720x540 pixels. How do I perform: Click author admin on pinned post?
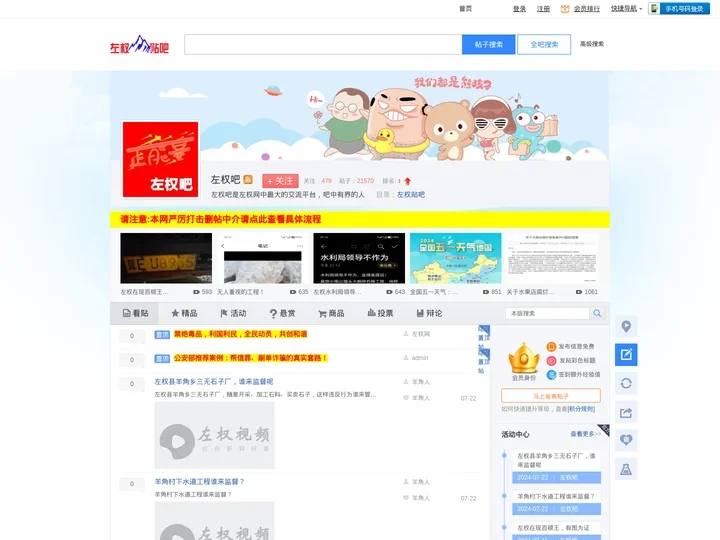[420, 358]
